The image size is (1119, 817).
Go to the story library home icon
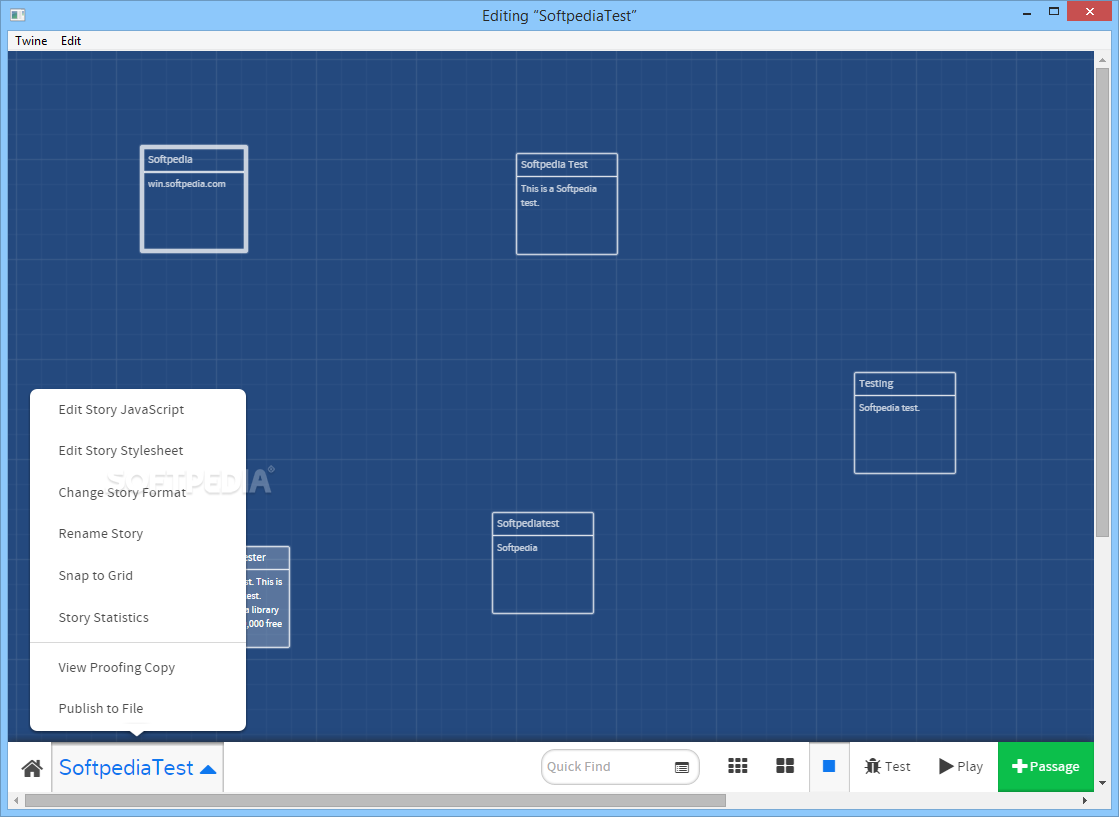coord(32,768)
